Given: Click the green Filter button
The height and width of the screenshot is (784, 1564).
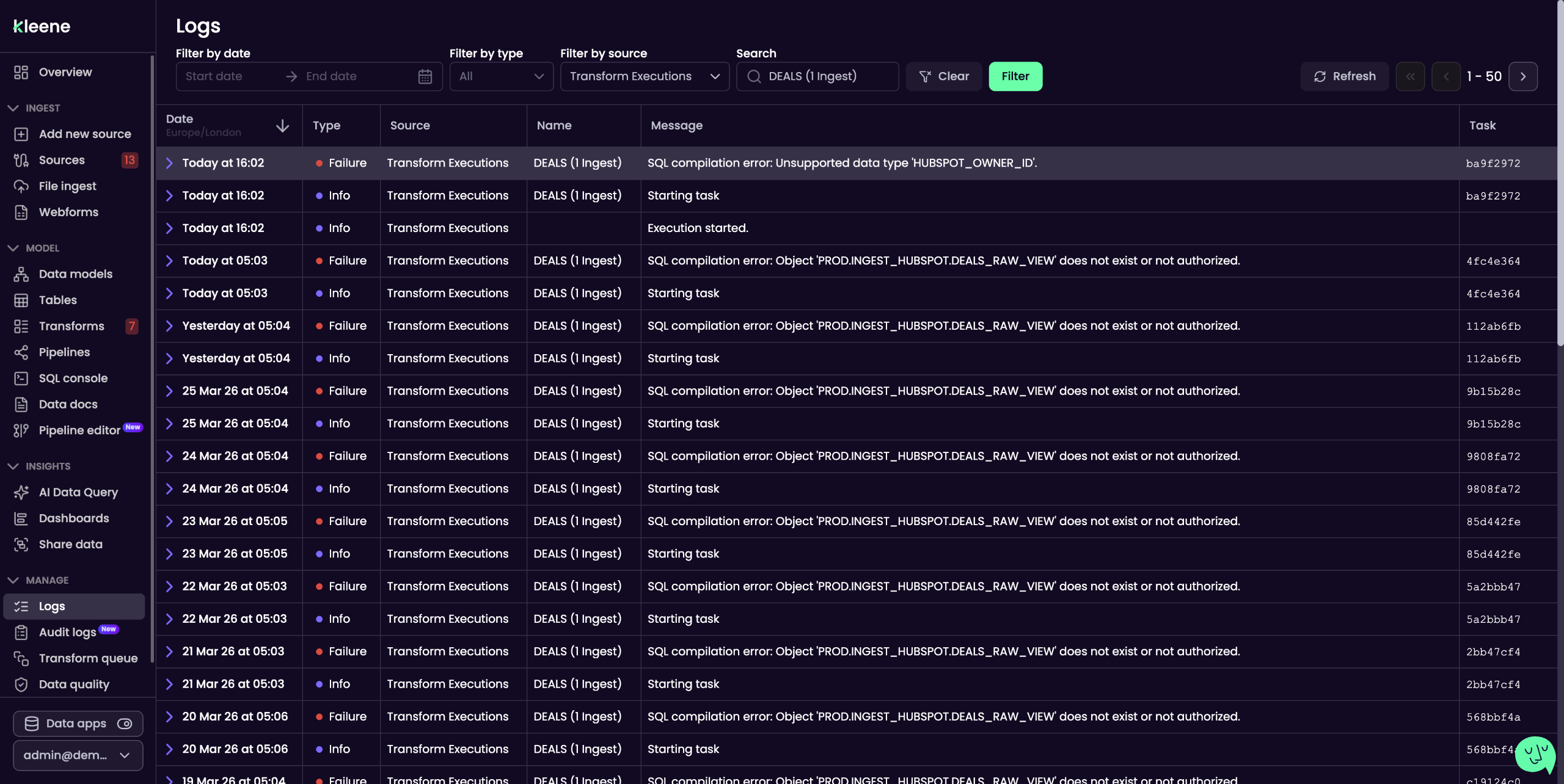Looking at the screenshot, I should pyautogui.click(x=1015, y=76).
